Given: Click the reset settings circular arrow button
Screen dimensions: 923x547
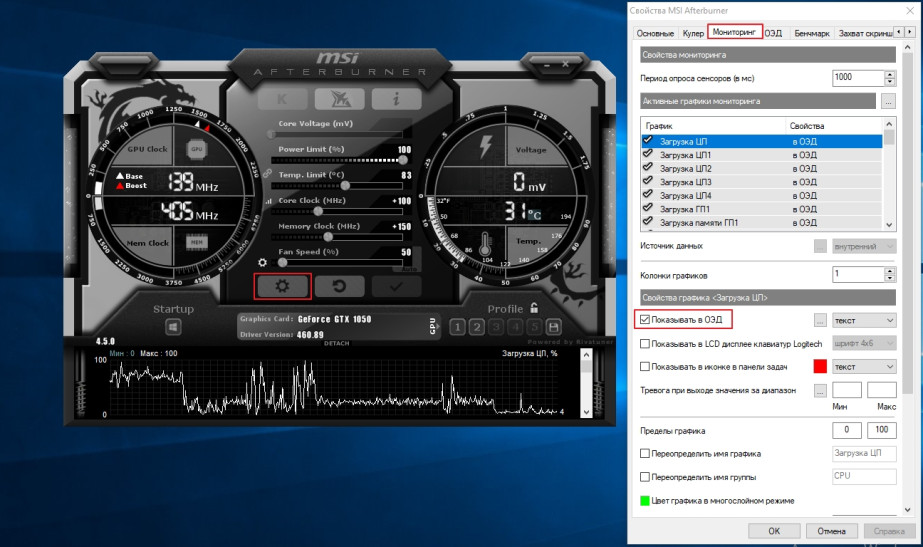Looking at the screenshot, I should (x=339, y=286).
